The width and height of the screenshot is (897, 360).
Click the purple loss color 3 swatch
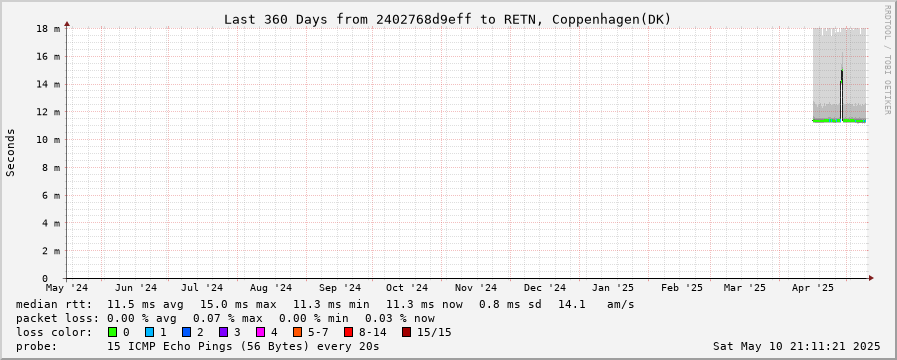point(223,332)
